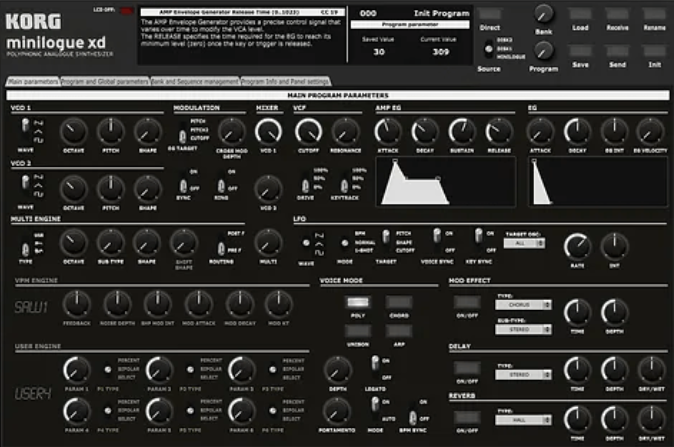The height and width of the screenshot is (447, 674).
Task: Click the AMP EG Release knob
Action: 499,132
